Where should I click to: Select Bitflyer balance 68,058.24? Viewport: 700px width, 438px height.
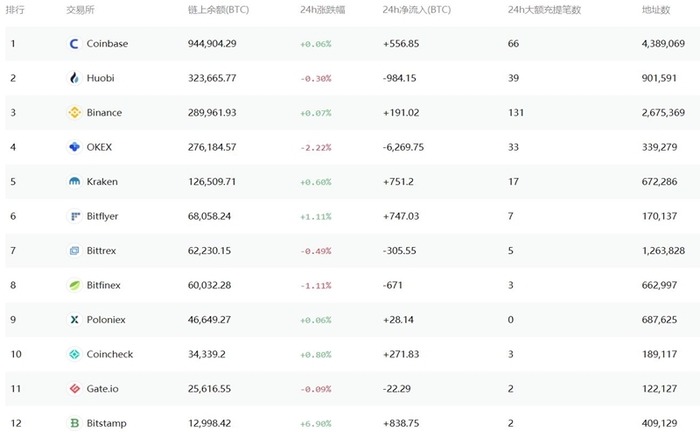[x=209, y=216]
